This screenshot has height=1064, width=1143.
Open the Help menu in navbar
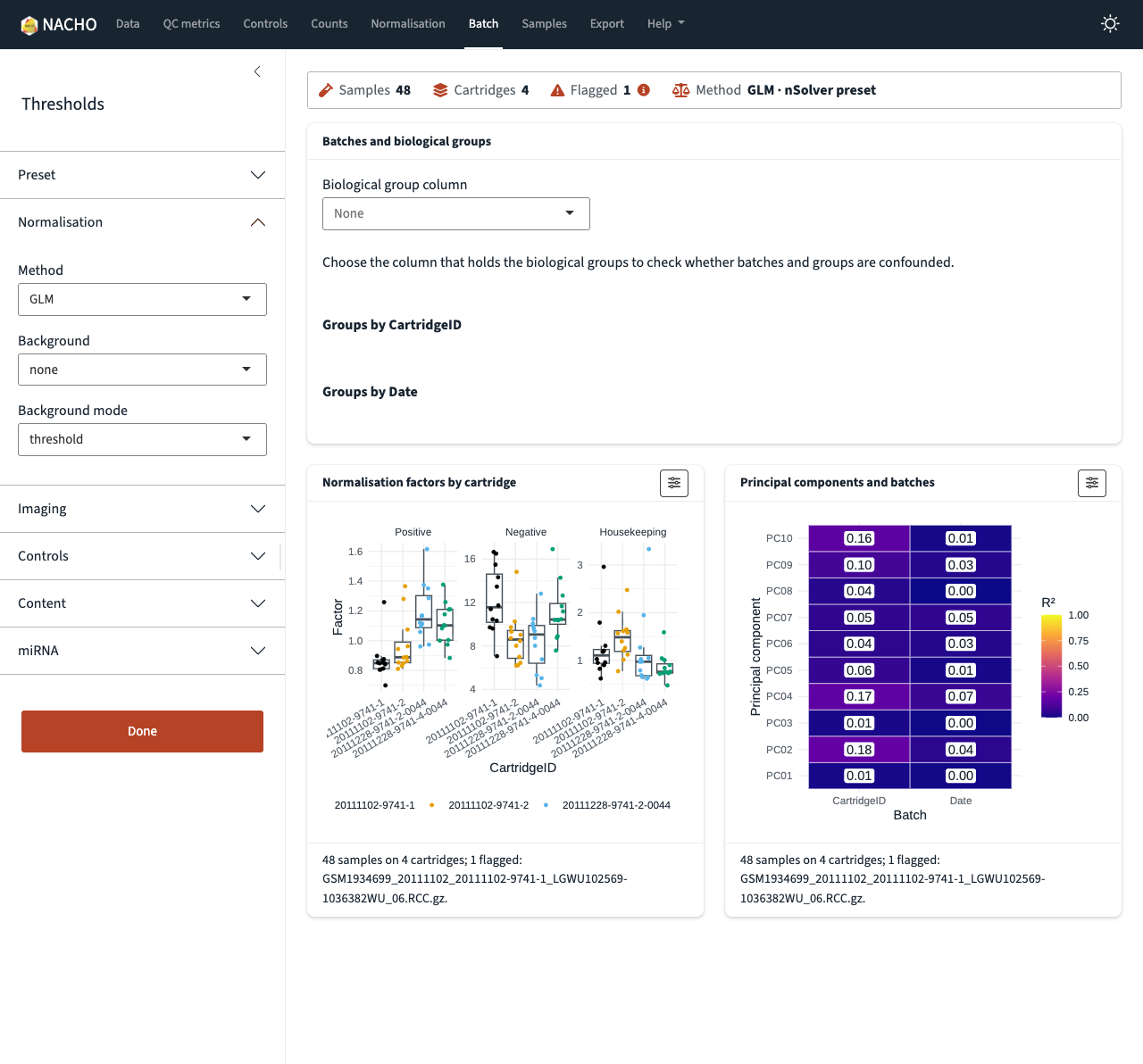click(665, 24)
